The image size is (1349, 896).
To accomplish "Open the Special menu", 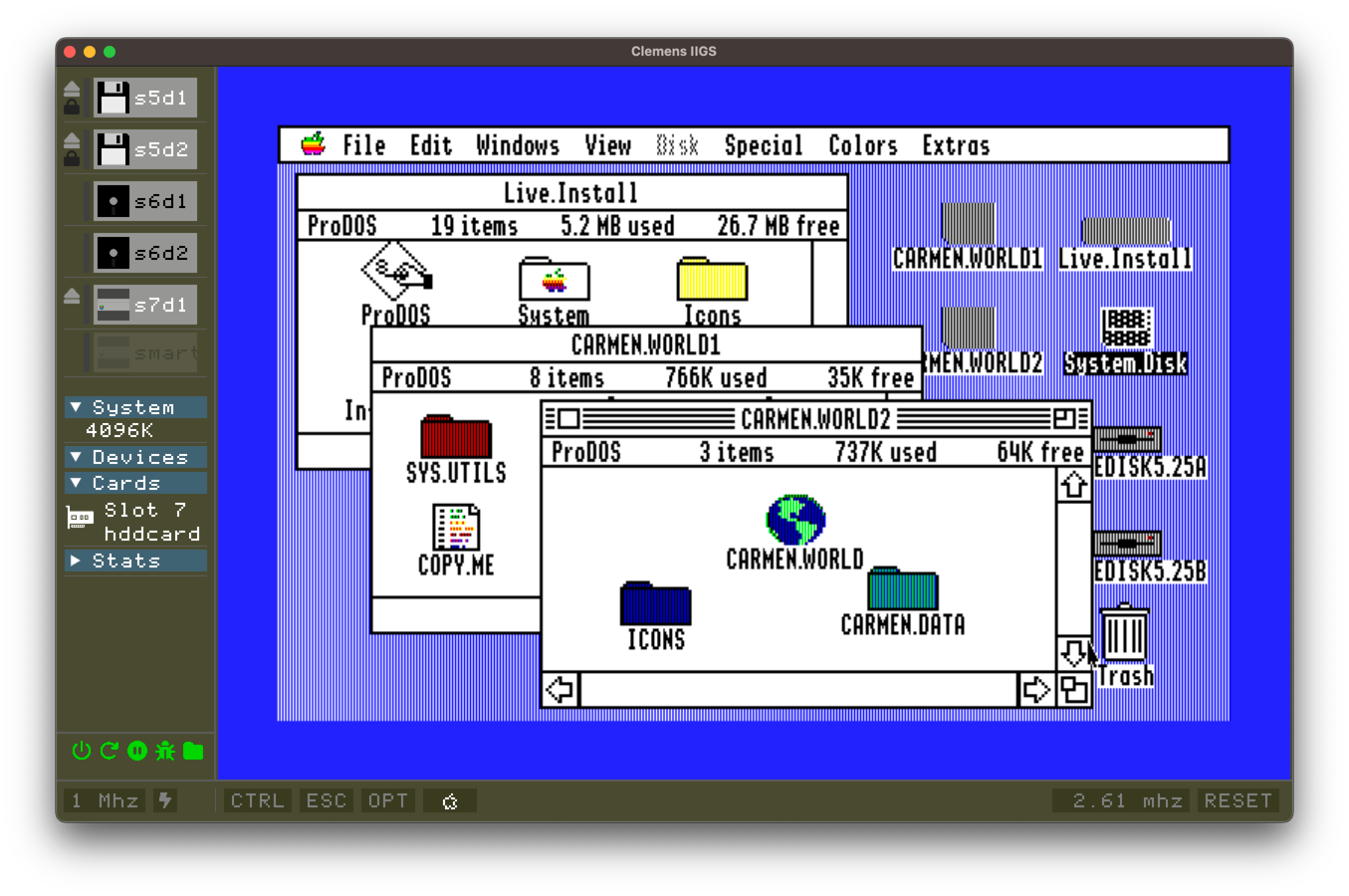I will coord(763,145).
